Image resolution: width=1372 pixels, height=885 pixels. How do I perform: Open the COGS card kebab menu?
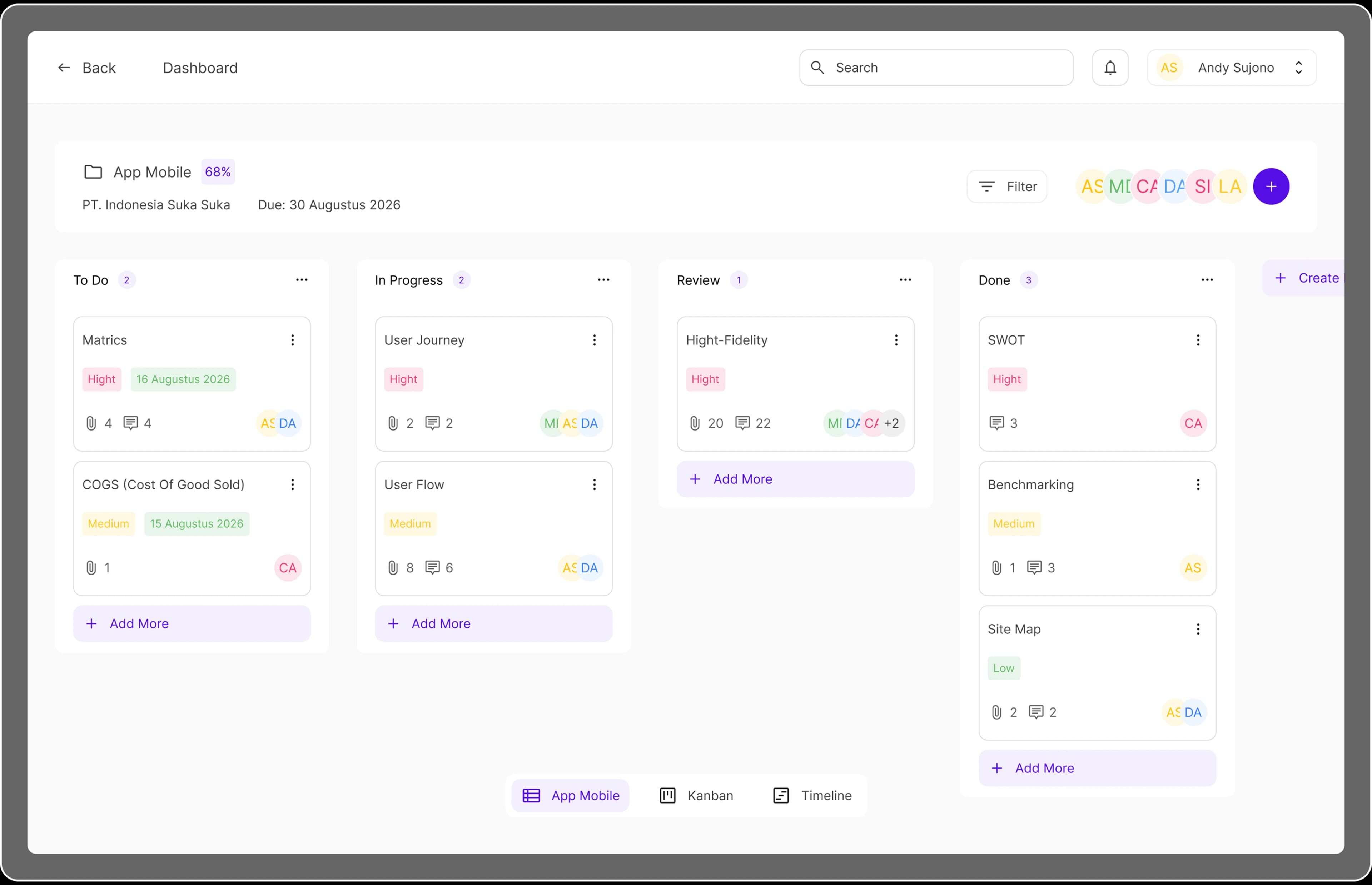click(x=292, y=484)
